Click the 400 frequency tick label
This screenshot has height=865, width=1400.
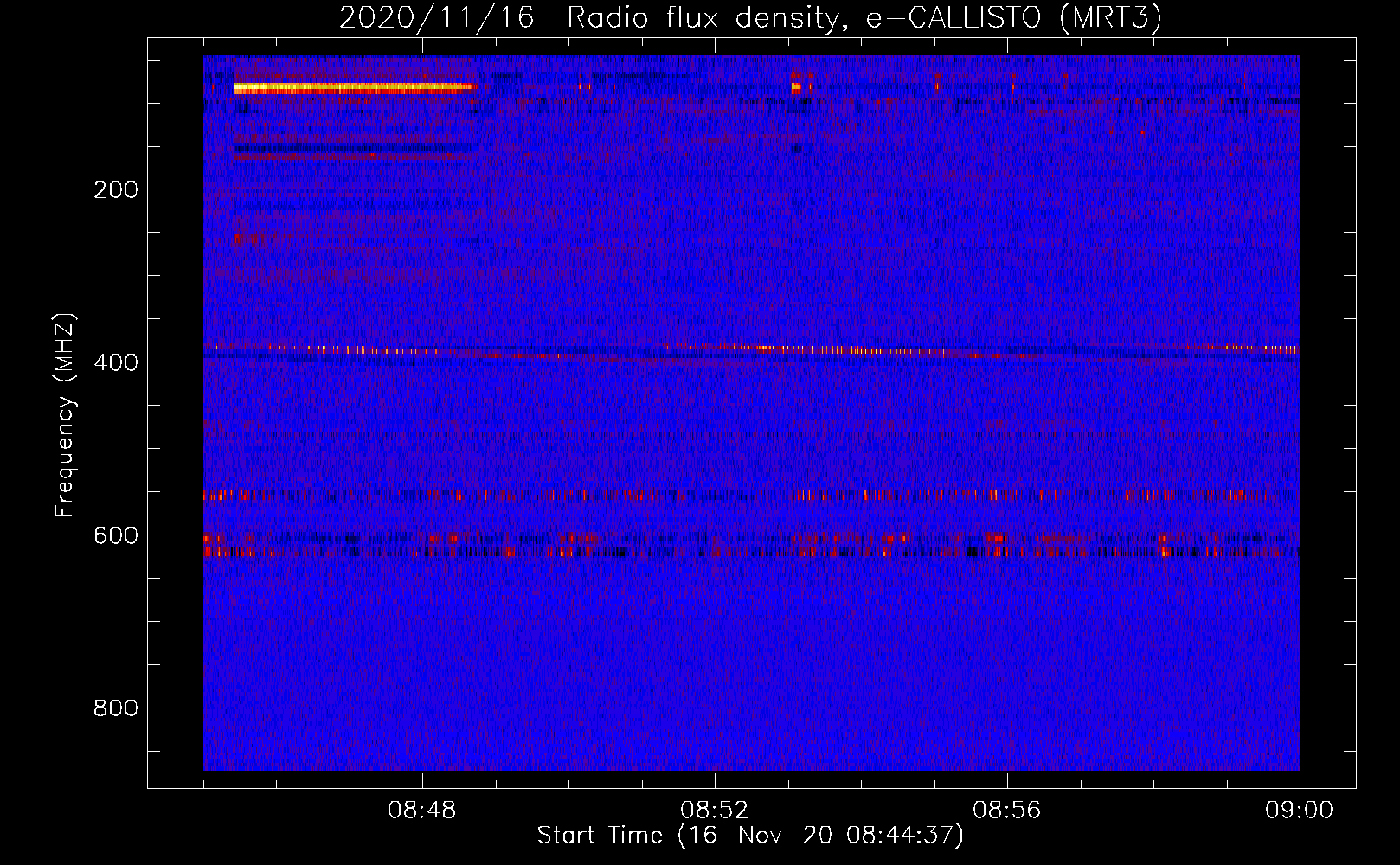[116, 362]
